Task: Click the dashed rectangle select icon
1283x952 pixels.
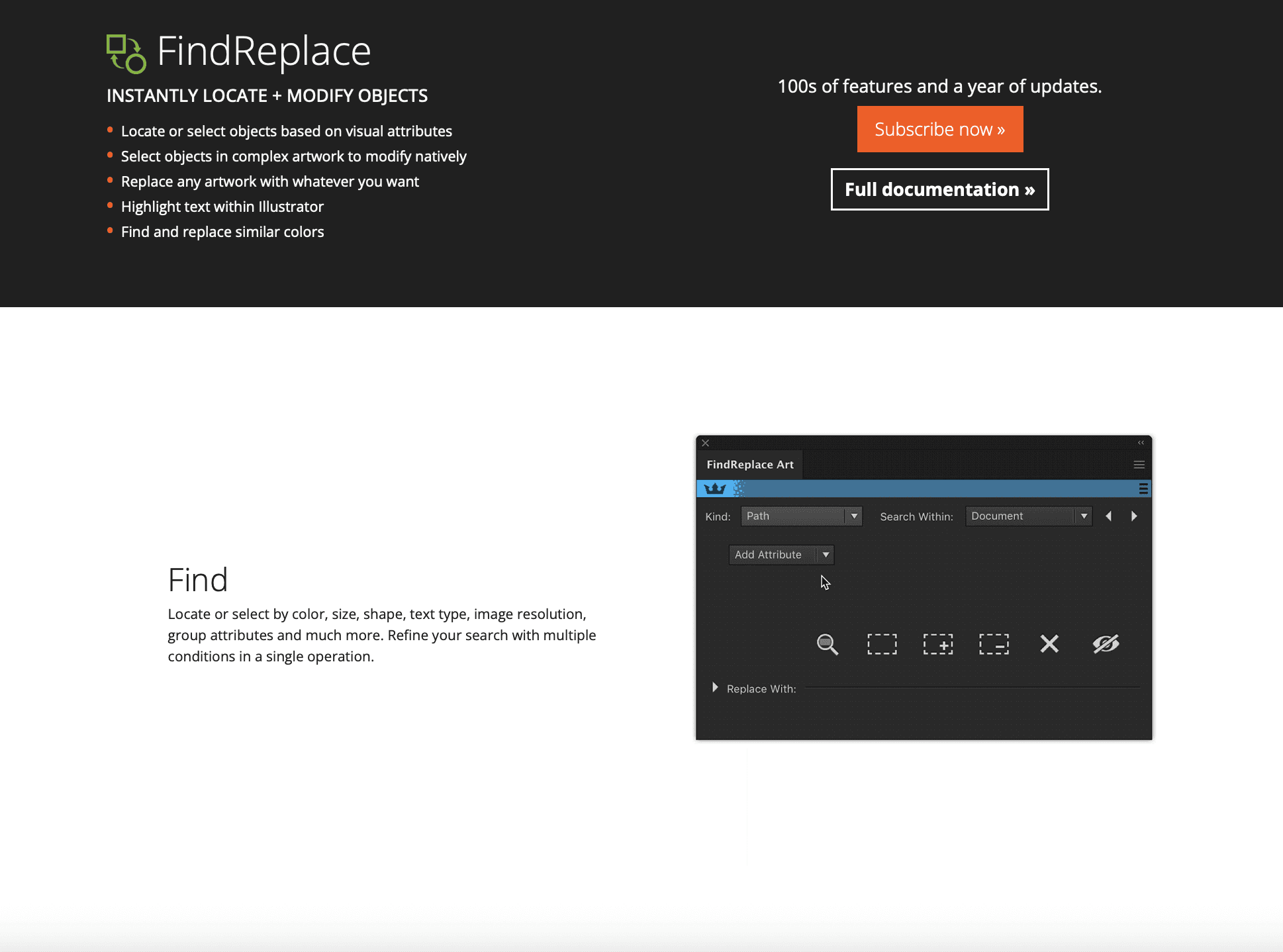Action: (x=882, y=643)
